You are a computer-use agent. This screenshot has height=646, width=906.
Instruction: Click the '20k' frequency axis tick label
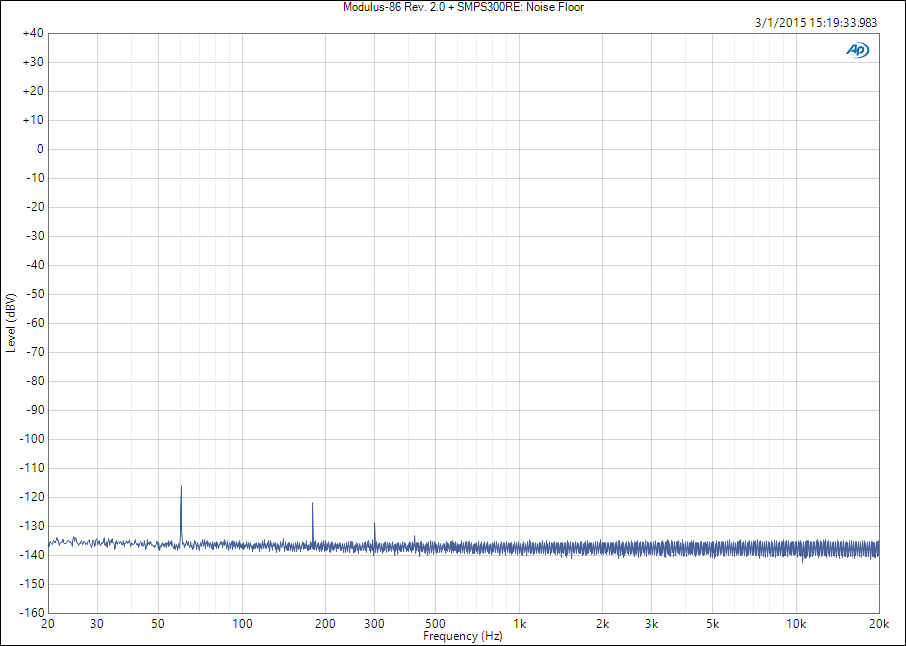pos(879,624)
